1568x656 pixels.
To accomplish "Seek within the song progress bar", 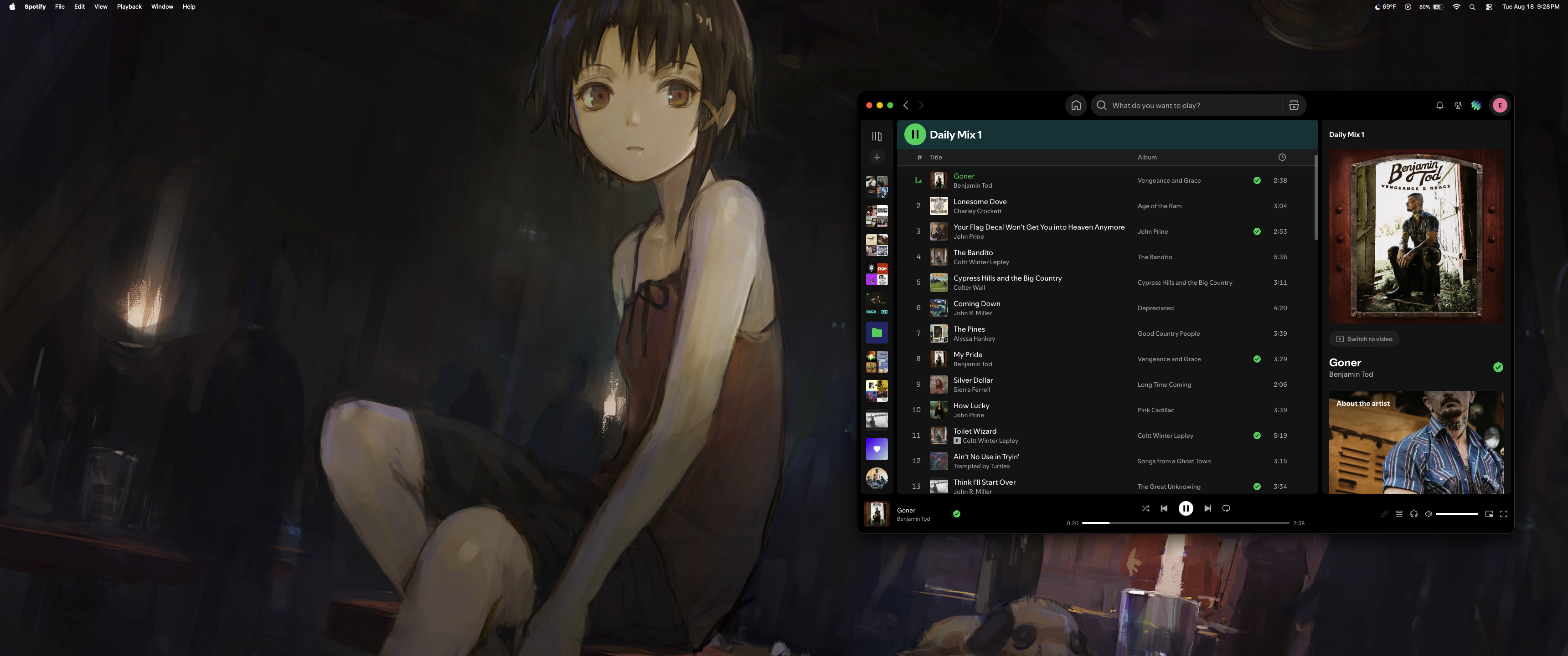I will [1185, 523].
